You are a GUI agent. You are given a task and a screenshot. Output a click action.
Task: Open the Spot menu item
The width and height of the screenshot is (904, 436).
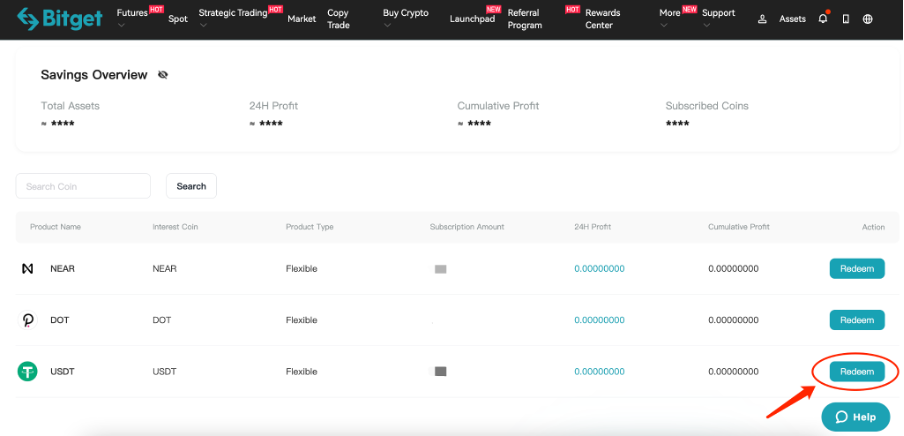pos(178,19)
